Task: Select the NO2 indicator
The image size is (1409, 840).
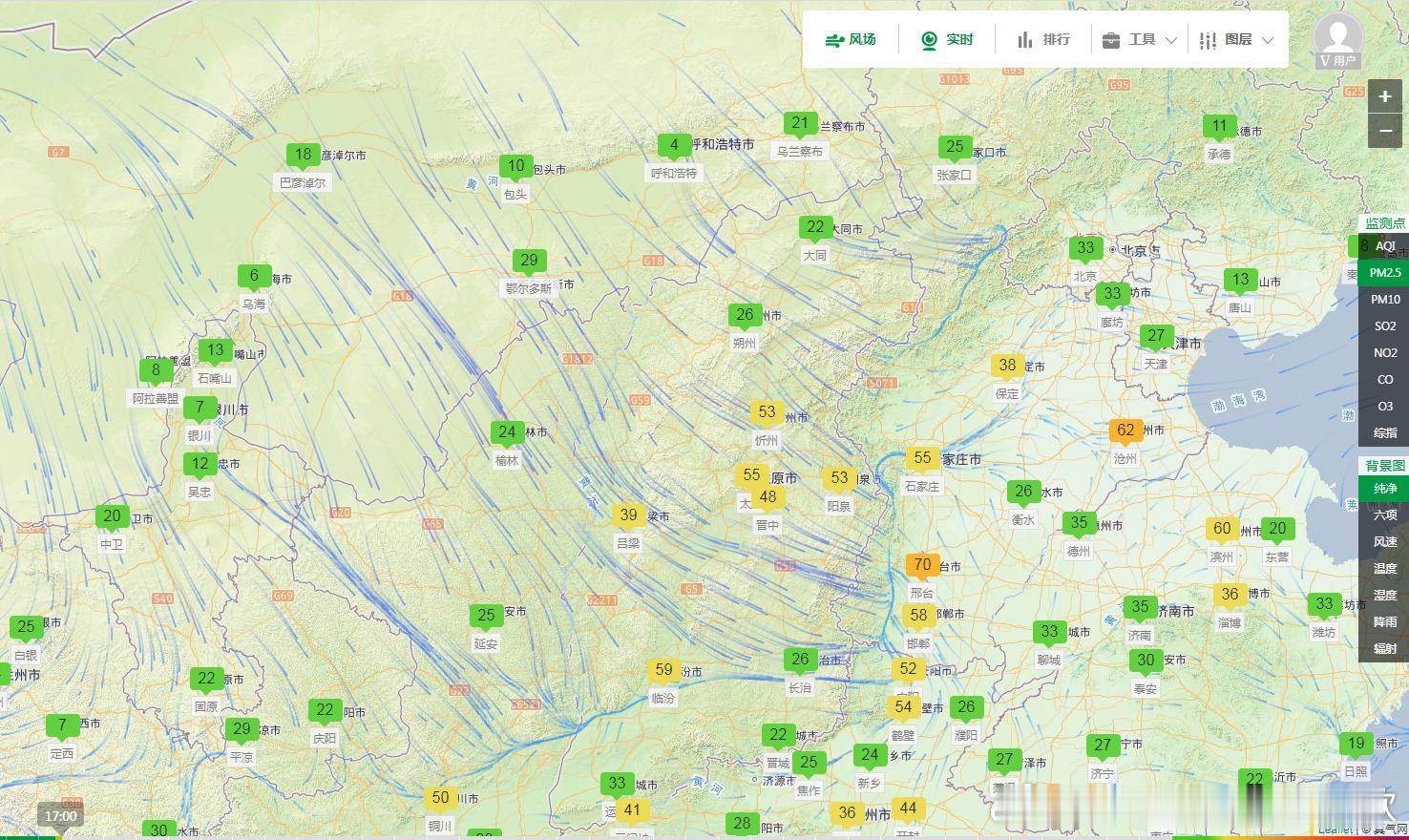Action: (1385, 353)
